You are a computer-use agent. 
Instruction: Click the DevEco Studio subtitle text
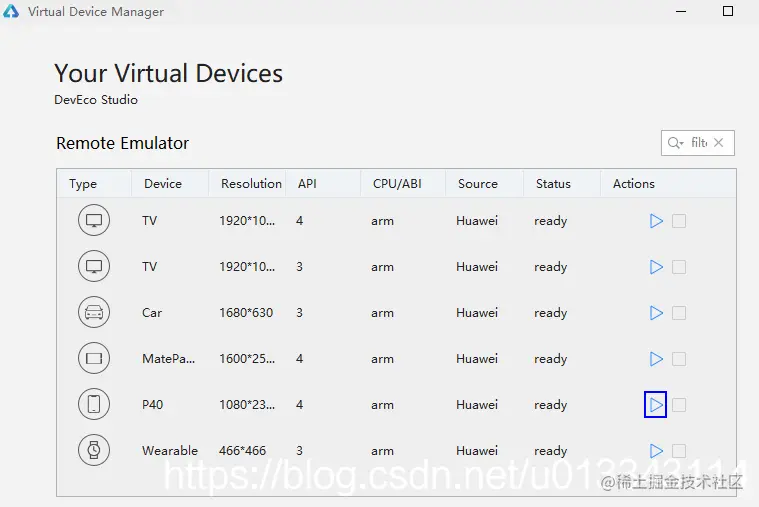tap(96, 100)
